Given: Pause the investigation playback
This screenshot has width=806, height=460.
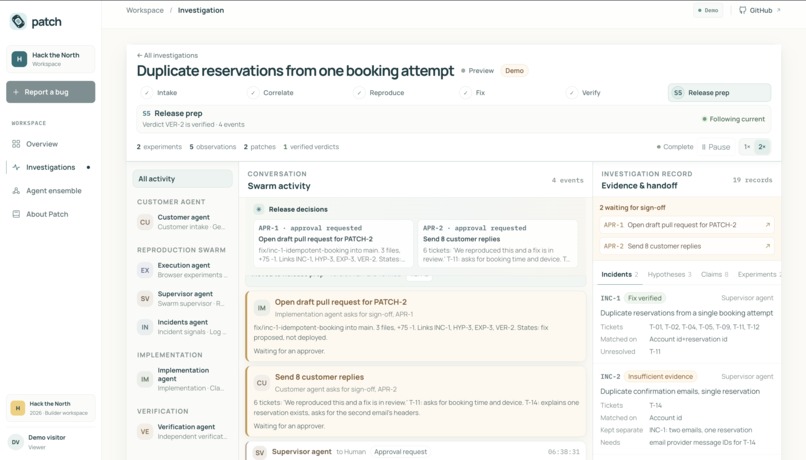Looking at the screenshot, I should pyautogui.click(x=716, y=147).
